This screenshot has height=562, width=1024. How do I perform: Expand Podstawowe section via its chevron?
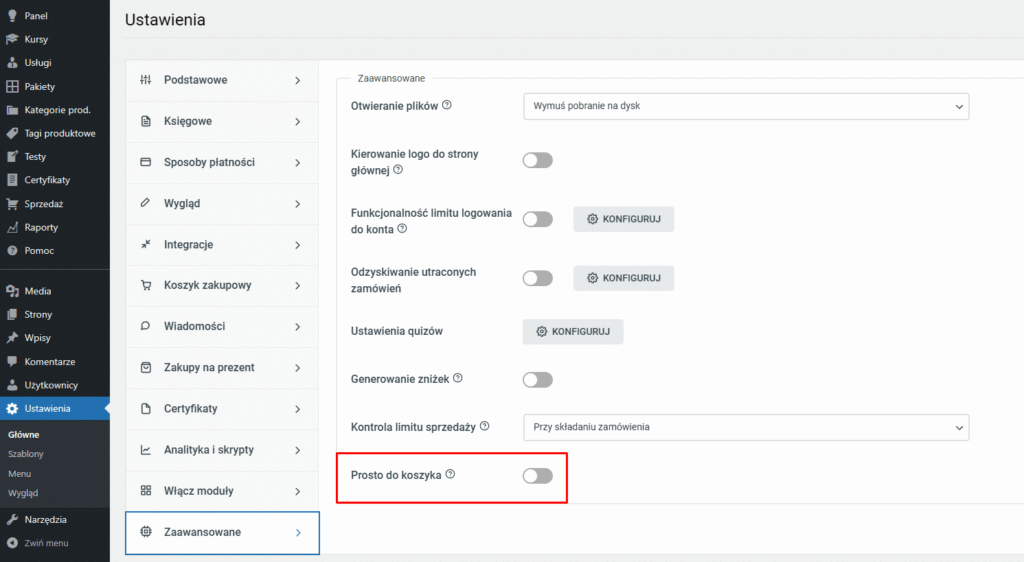point(298,80)
